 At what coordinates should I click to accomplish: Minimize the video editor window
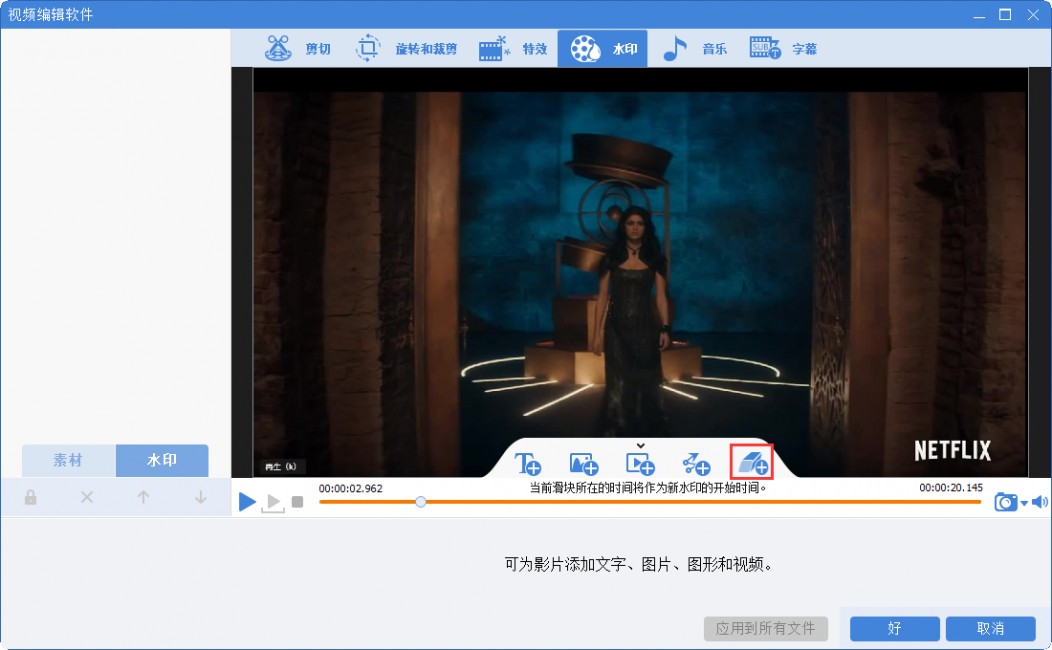pyautogui.click(x=979, y=15)
